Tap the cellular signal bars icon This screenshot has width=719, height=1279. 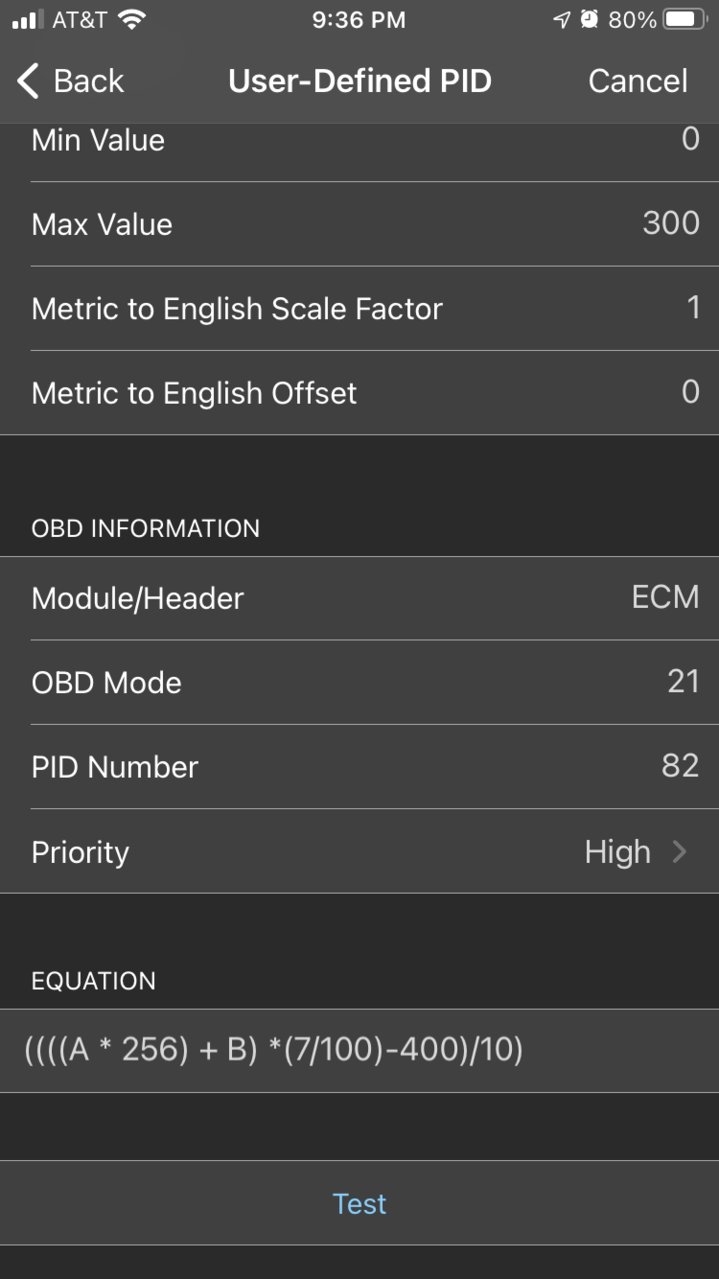(x=28, y=20)
